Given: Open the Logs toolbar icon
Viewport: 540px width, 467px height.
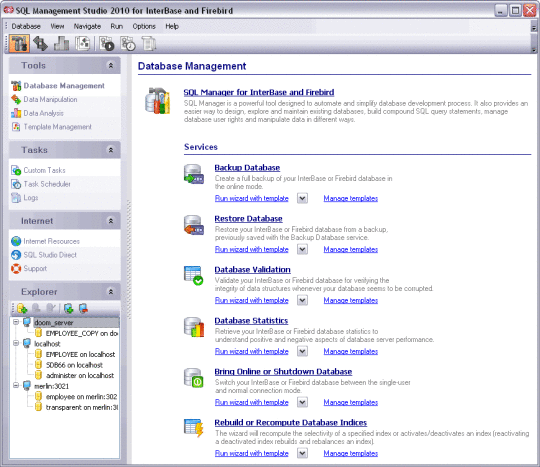Looking at the screenshot, I should click(x=149, y=44).
